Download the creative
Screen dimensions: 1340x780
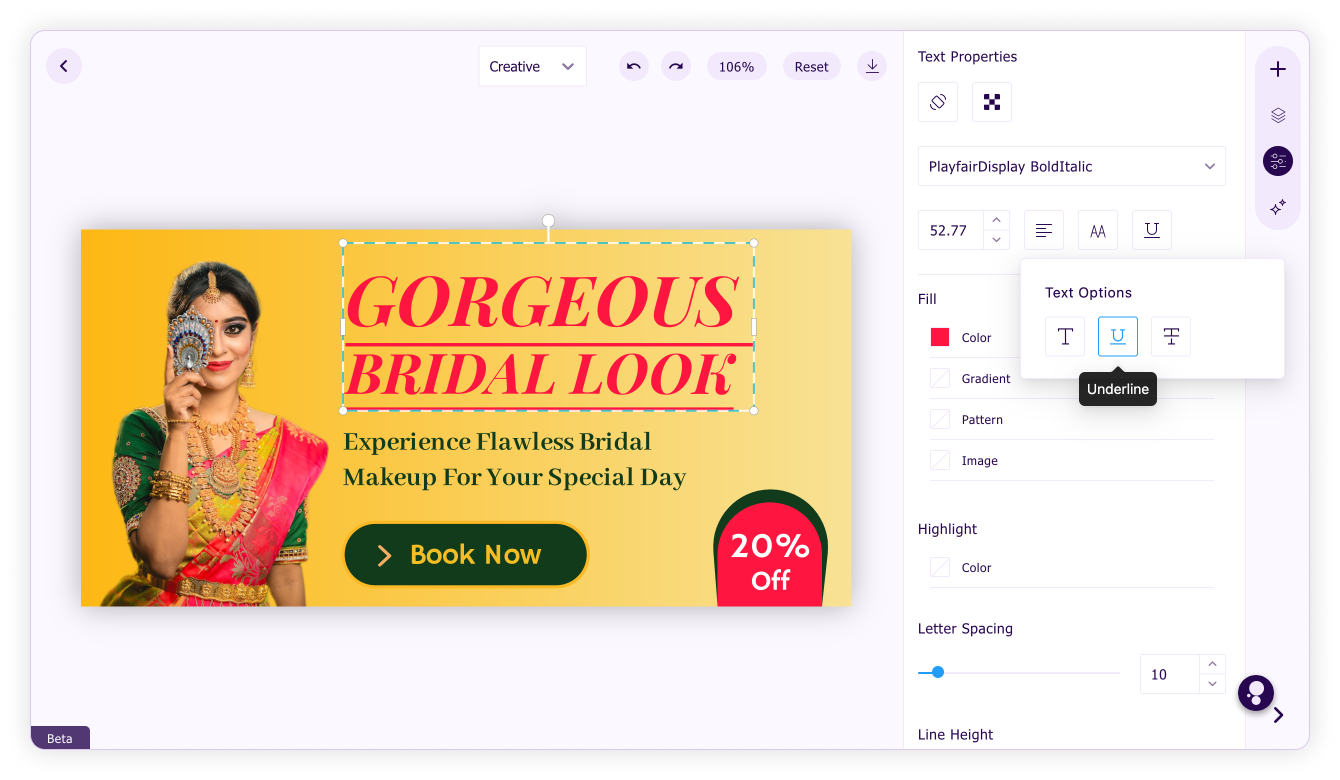pyautogui.click(x=872, y=66)
